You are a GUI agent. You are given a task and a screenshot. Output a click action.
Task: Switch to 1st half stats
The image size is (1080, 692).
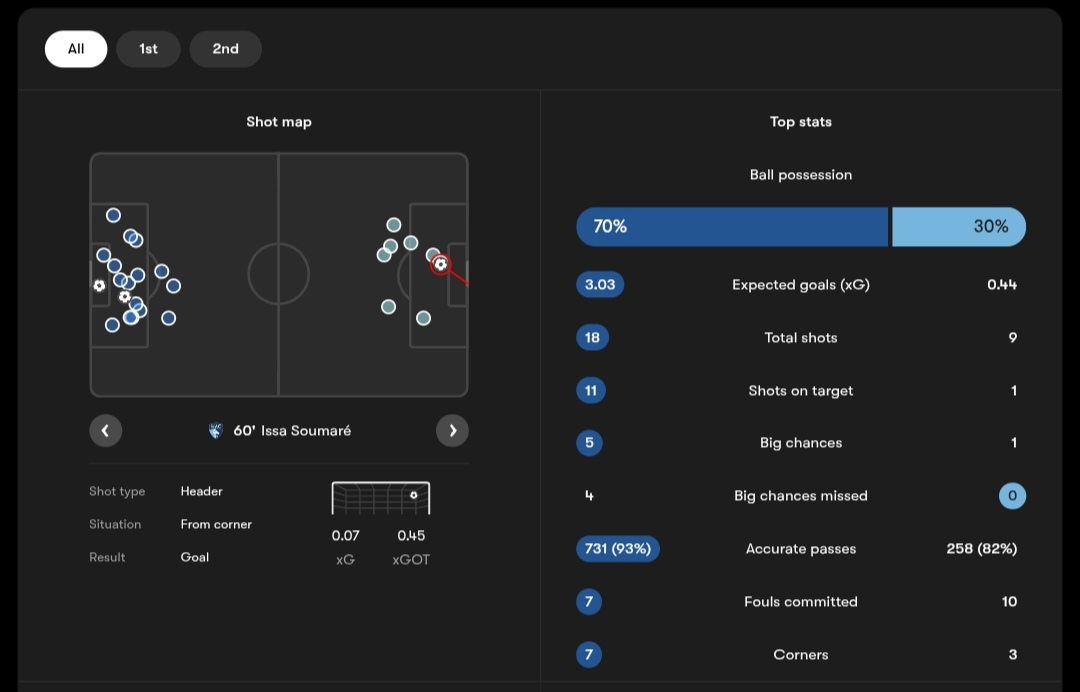point(148,49)
